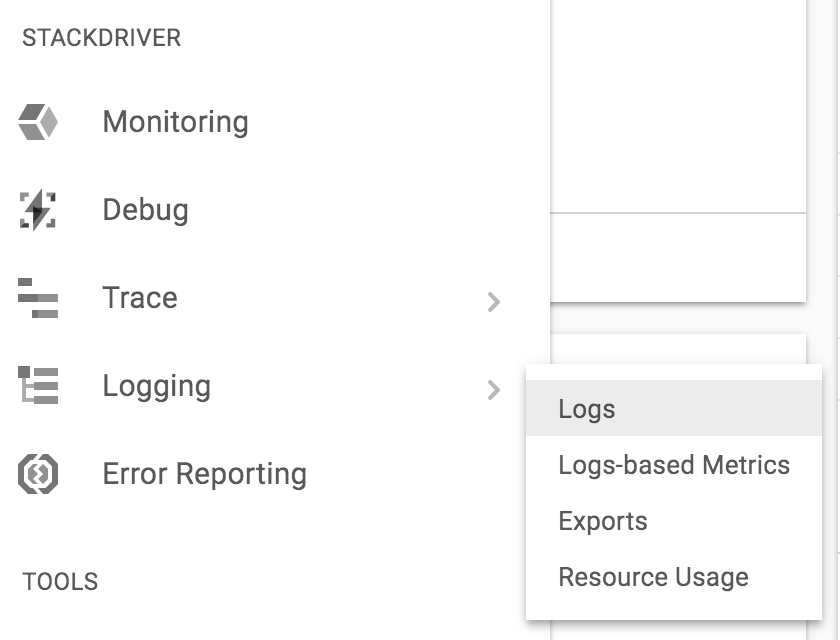Open Resource Usage in the submenu
Image resolution: width=840 pixels, height=640 pixels.
[x=653, y=577]
